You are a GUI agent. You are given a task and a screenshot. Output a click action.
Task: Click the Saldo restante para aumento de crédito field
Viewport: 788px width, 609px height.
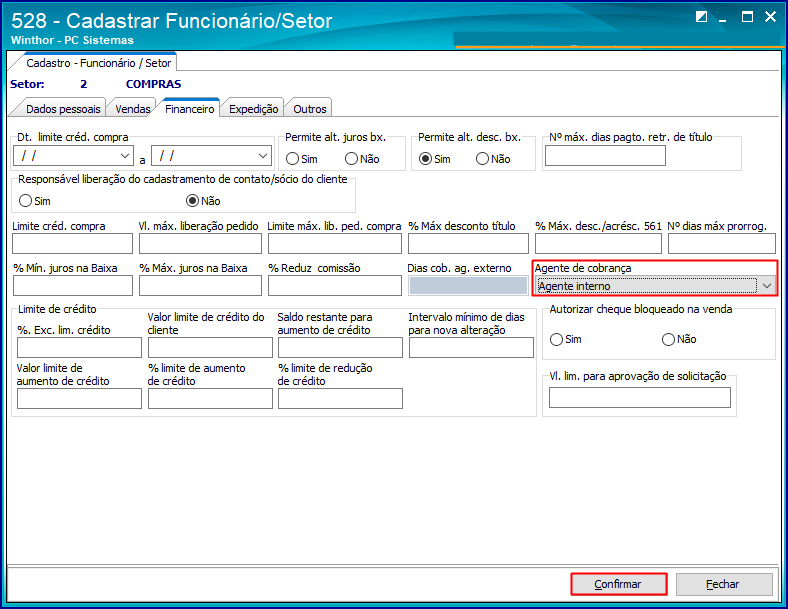click(340, 347)
